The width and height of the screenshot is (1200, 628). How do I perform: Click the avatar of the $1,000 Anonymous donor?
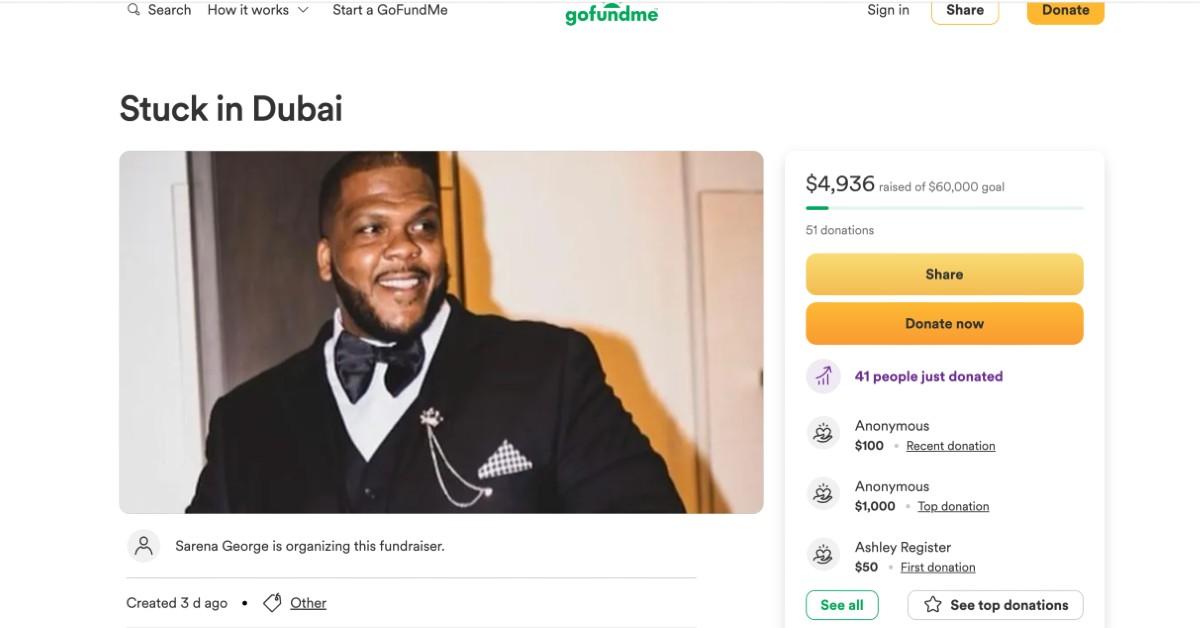pos(823,493)
